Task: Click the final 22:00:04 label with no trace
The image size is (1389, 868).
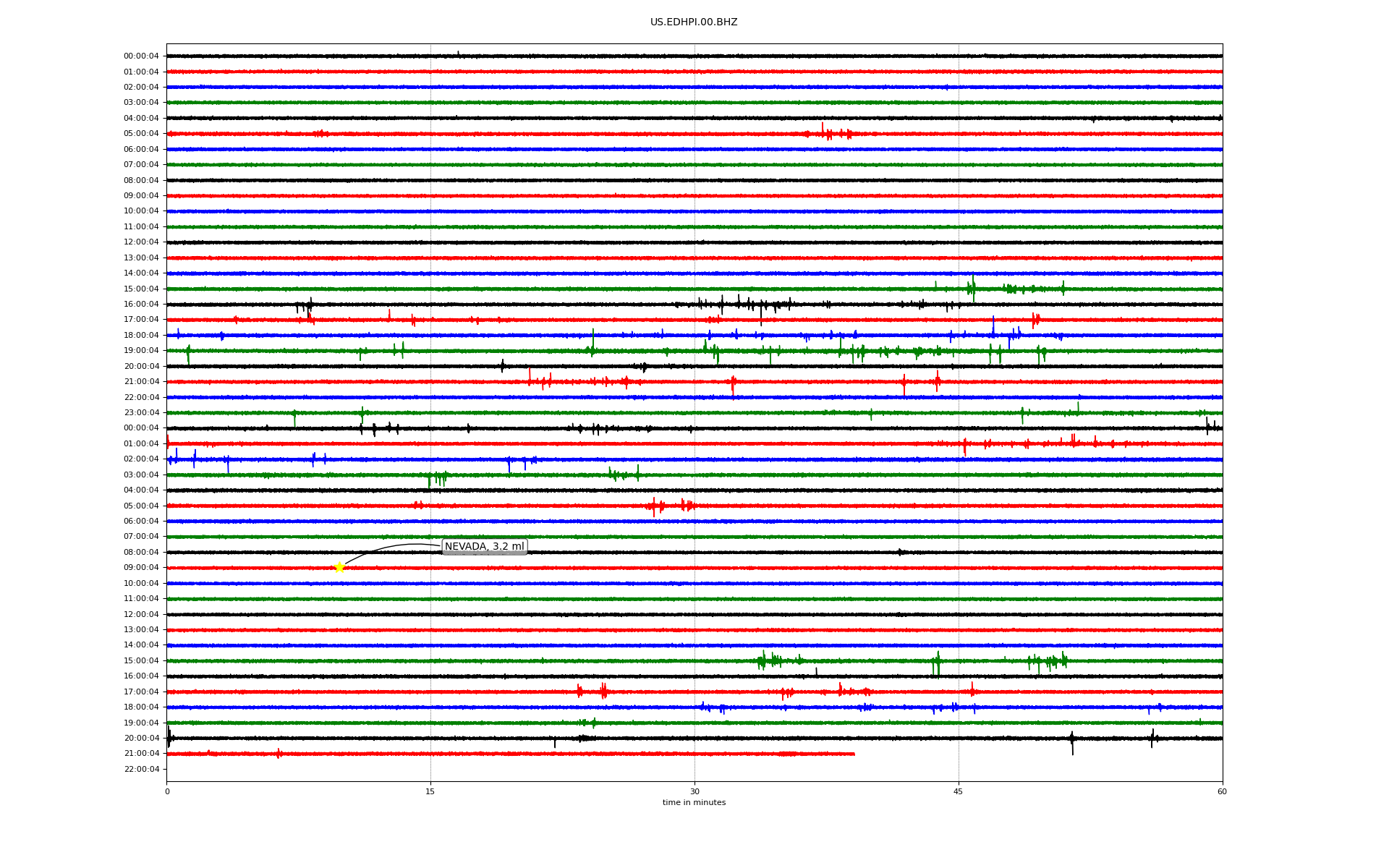Action: click(x=141, y=770)
